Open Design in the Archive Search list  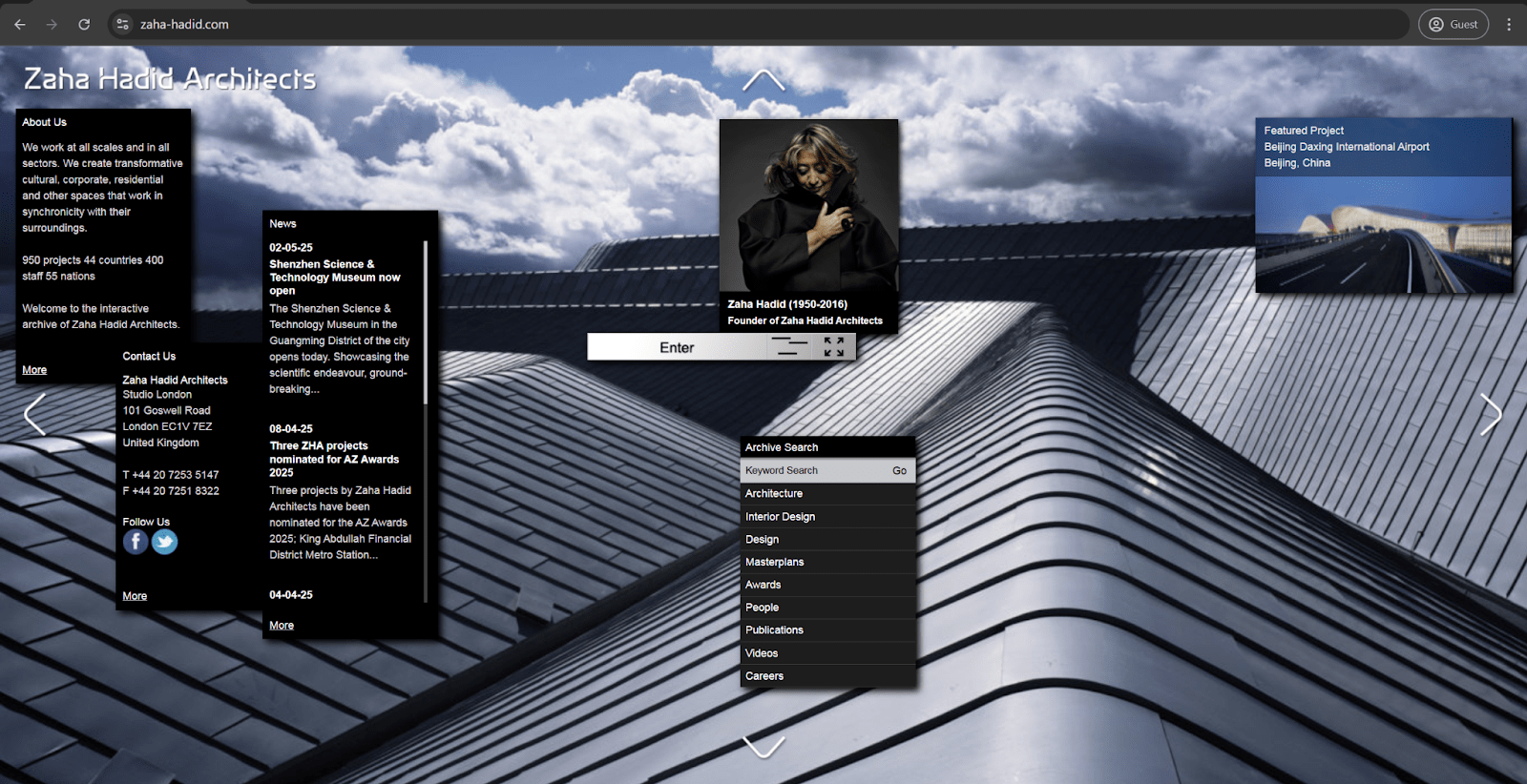click(827, 539)
